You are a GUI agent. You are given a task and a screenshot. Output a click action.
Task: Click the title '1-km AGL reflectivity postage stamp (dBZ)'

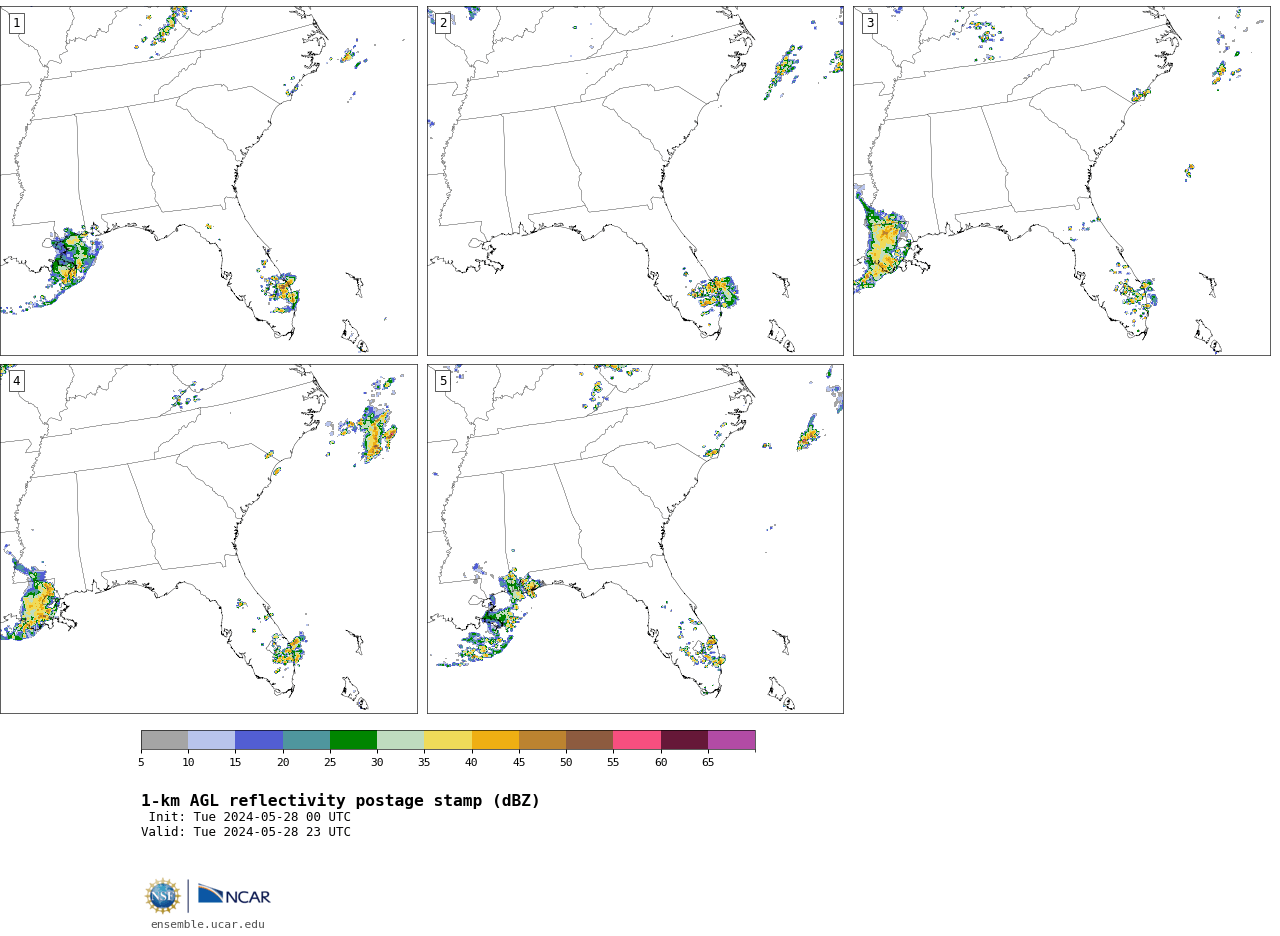click(x=340, y=801)
